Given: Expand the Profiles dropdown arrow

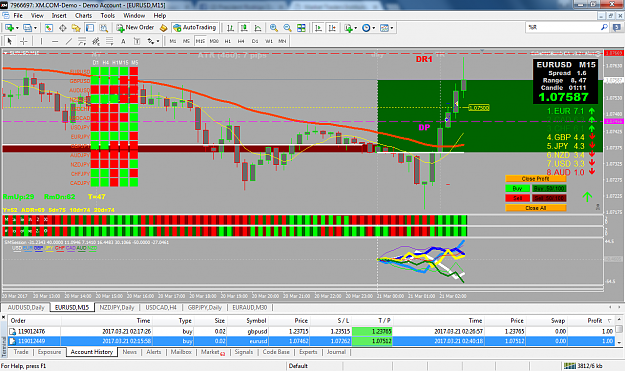Looking at the screenshot, I should click(x=35, y=28).
